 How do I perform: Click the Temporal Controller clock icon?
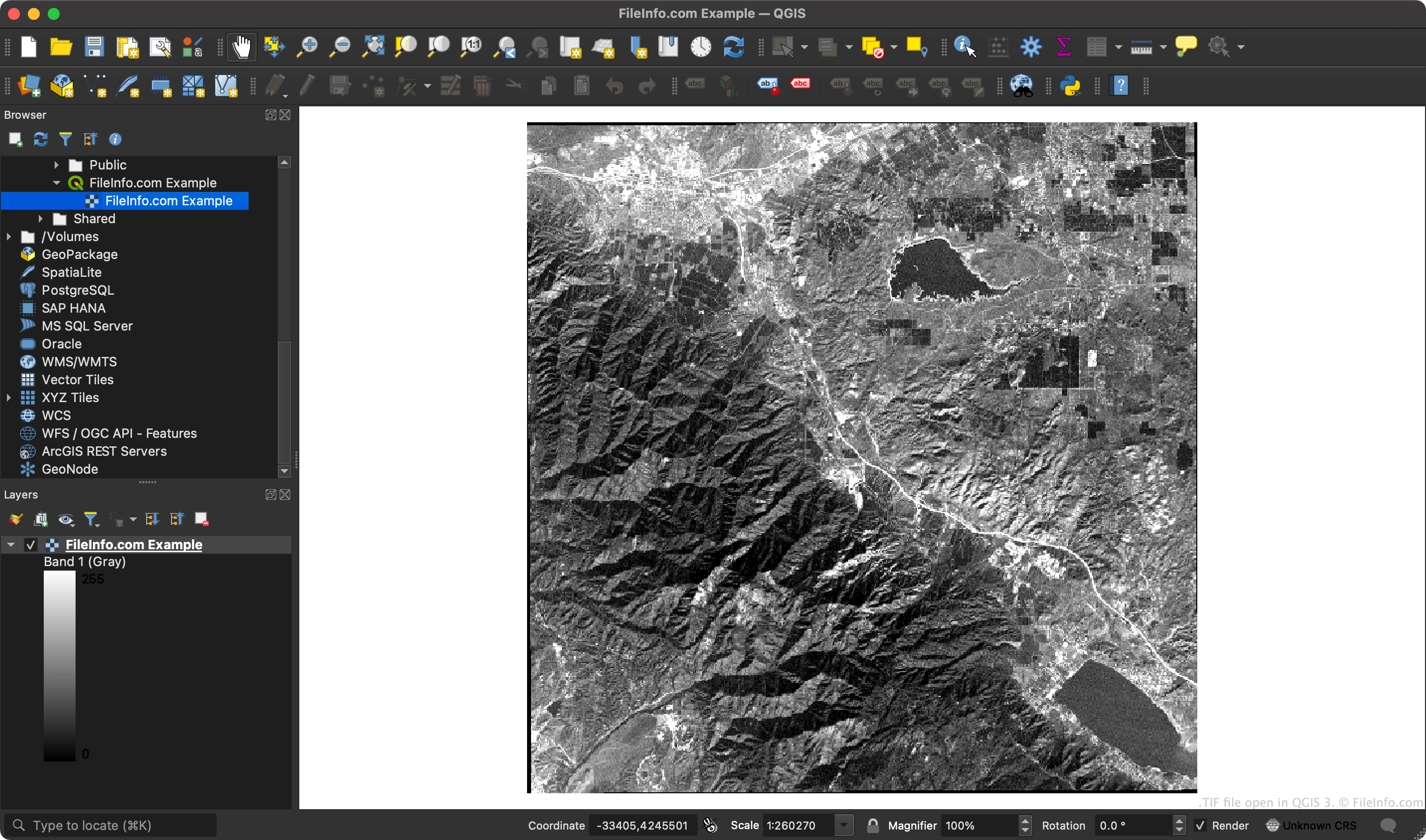(x=700, y=46)
